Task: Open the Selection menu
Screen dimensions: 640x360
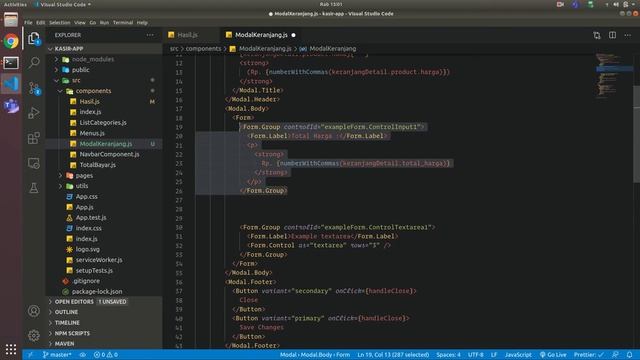Action: 60,23
